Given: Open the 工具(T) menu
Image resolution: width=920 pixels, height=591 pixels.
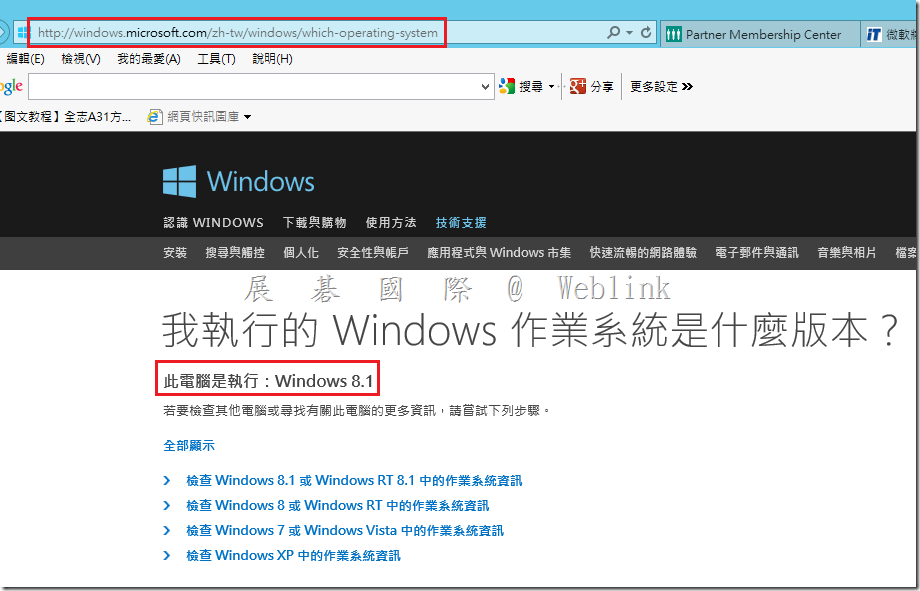Looking at the screenshot, I should coord(217,59).
